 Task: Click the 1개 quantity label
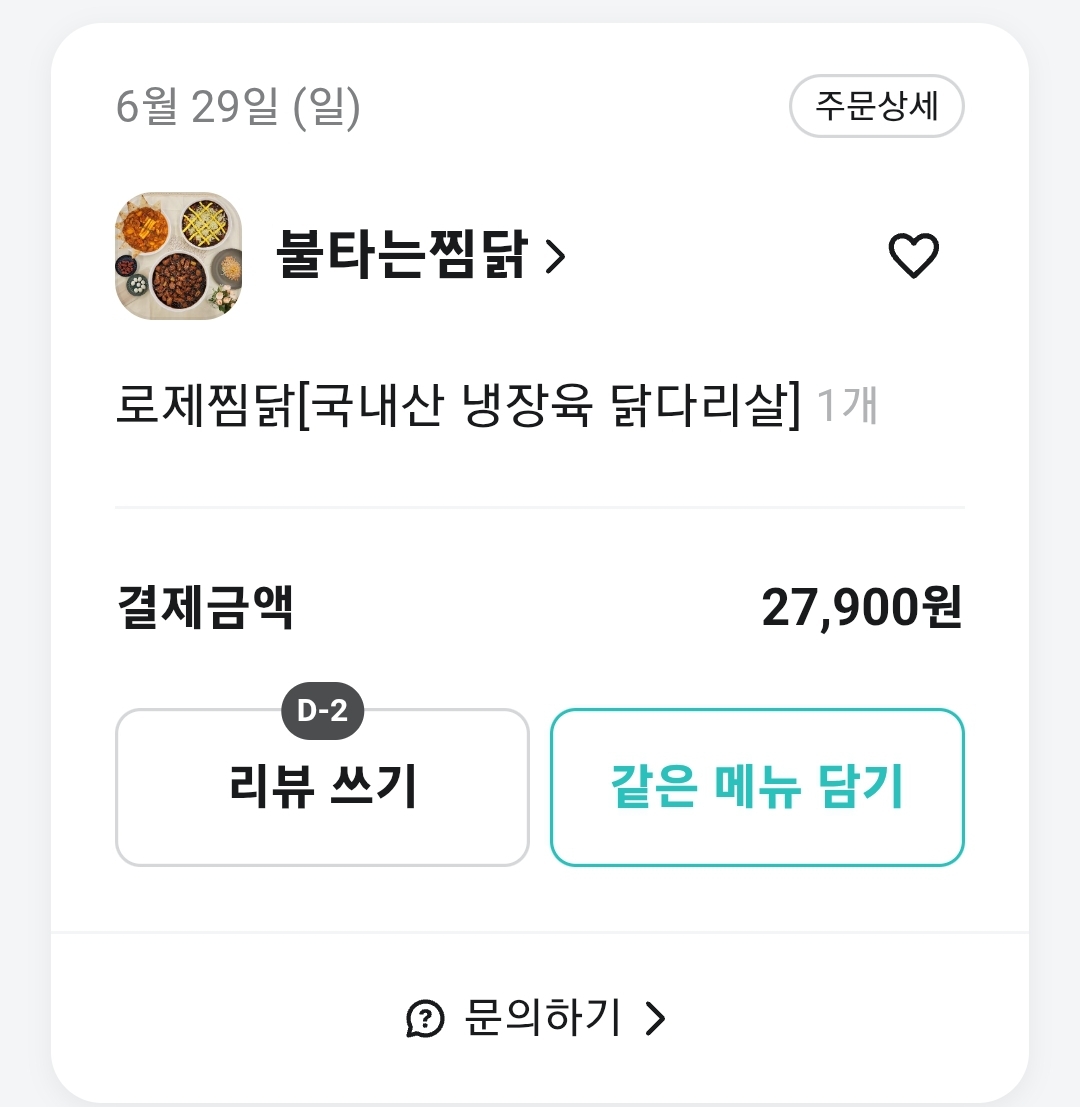tap(847, 409)
